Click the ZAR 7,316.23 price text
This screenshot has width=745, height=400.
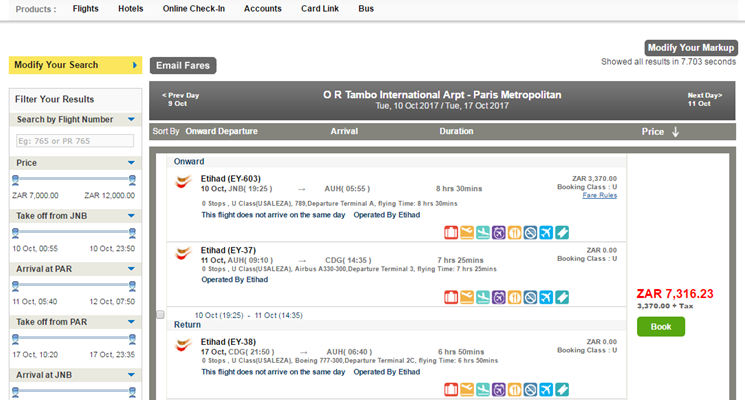click(x=675, y=294)
